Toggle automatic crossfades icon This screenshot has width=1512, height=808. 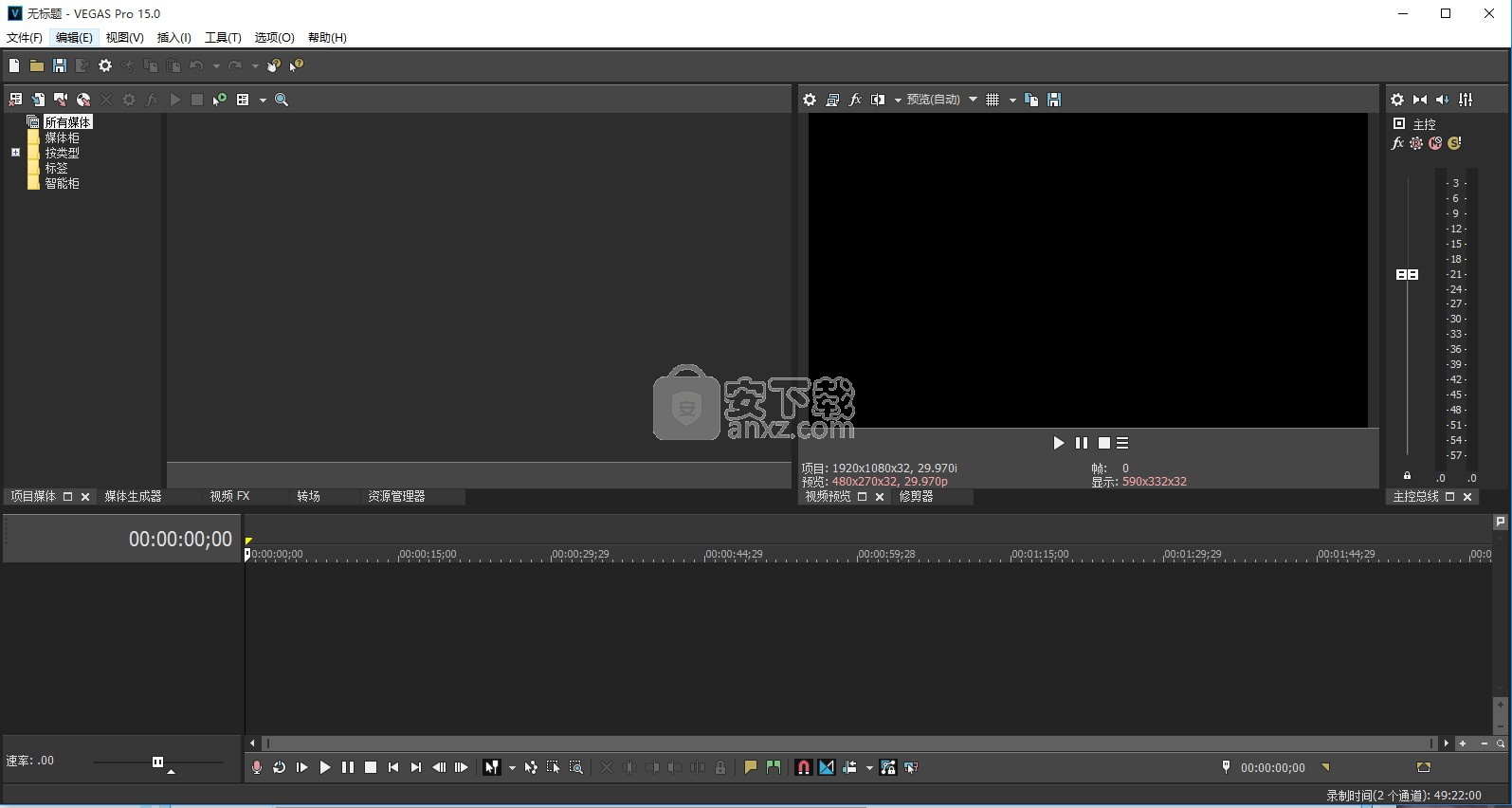(x=827, y=767)
